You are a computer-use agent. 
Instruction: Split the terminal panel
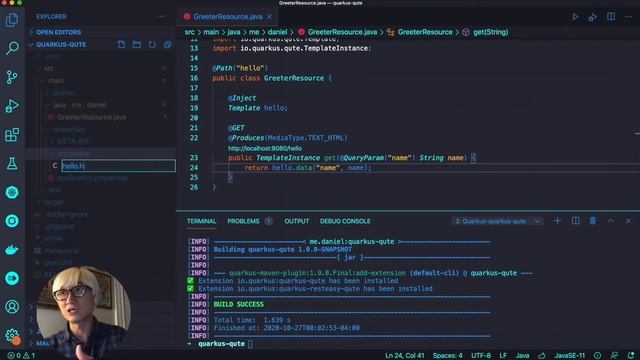576,221
